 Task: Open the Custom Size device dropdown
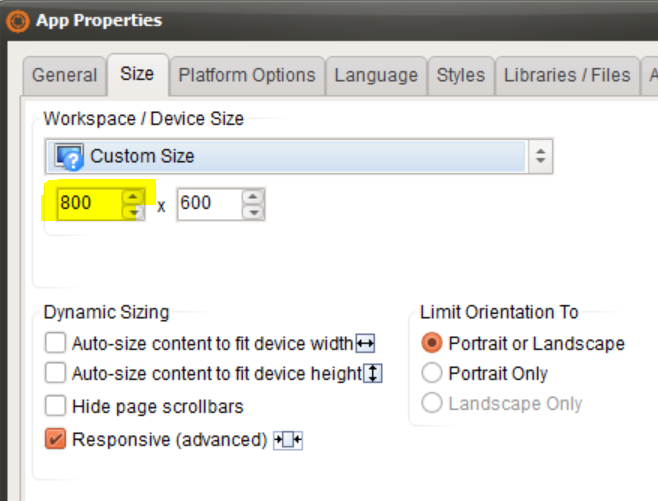299,157
